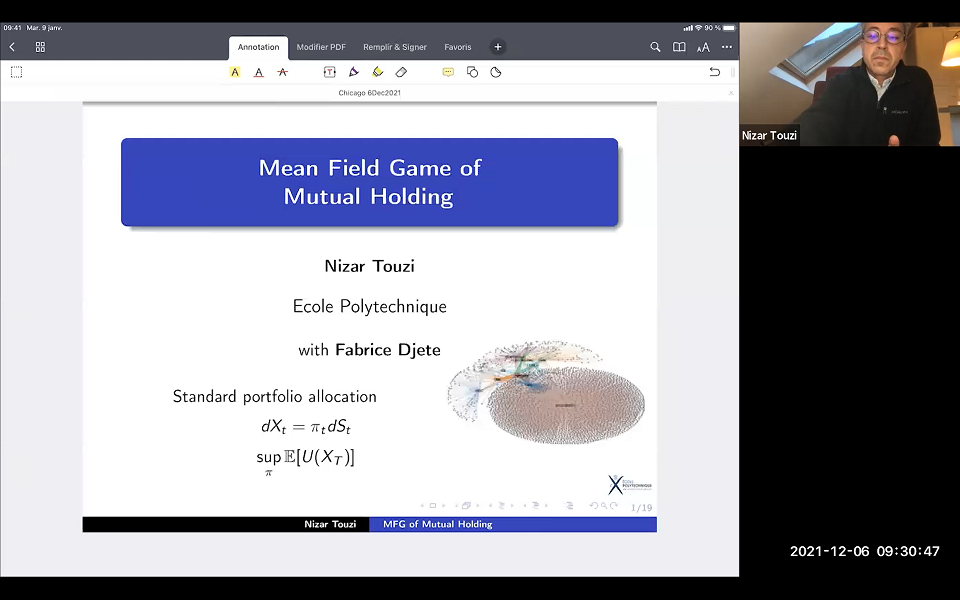Activate the strikethrough text tool
The height and width of the screenshot is (600, 960).
point(283,71)
